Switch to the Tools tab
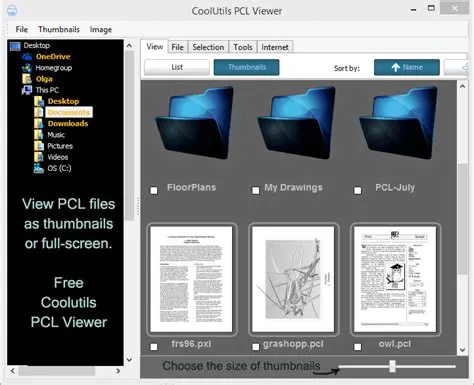Screen dimensions: 474x385 (x=243, y=47)
